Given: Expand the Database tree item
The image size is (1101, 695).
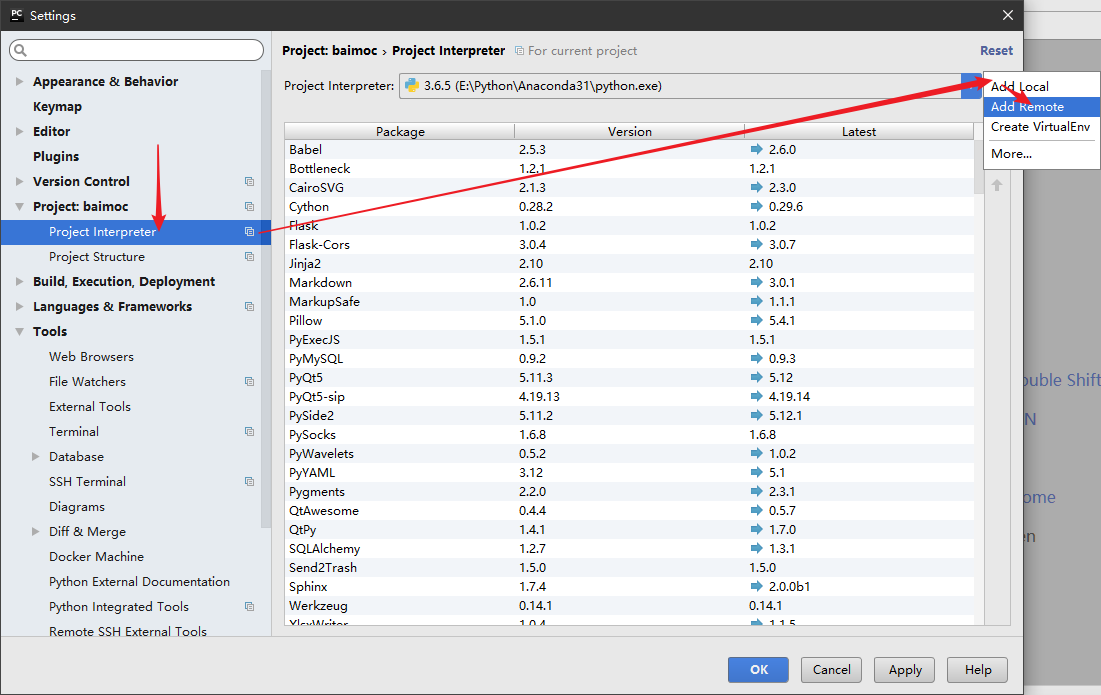Looking at the screenshot, I should click(36, 456).
